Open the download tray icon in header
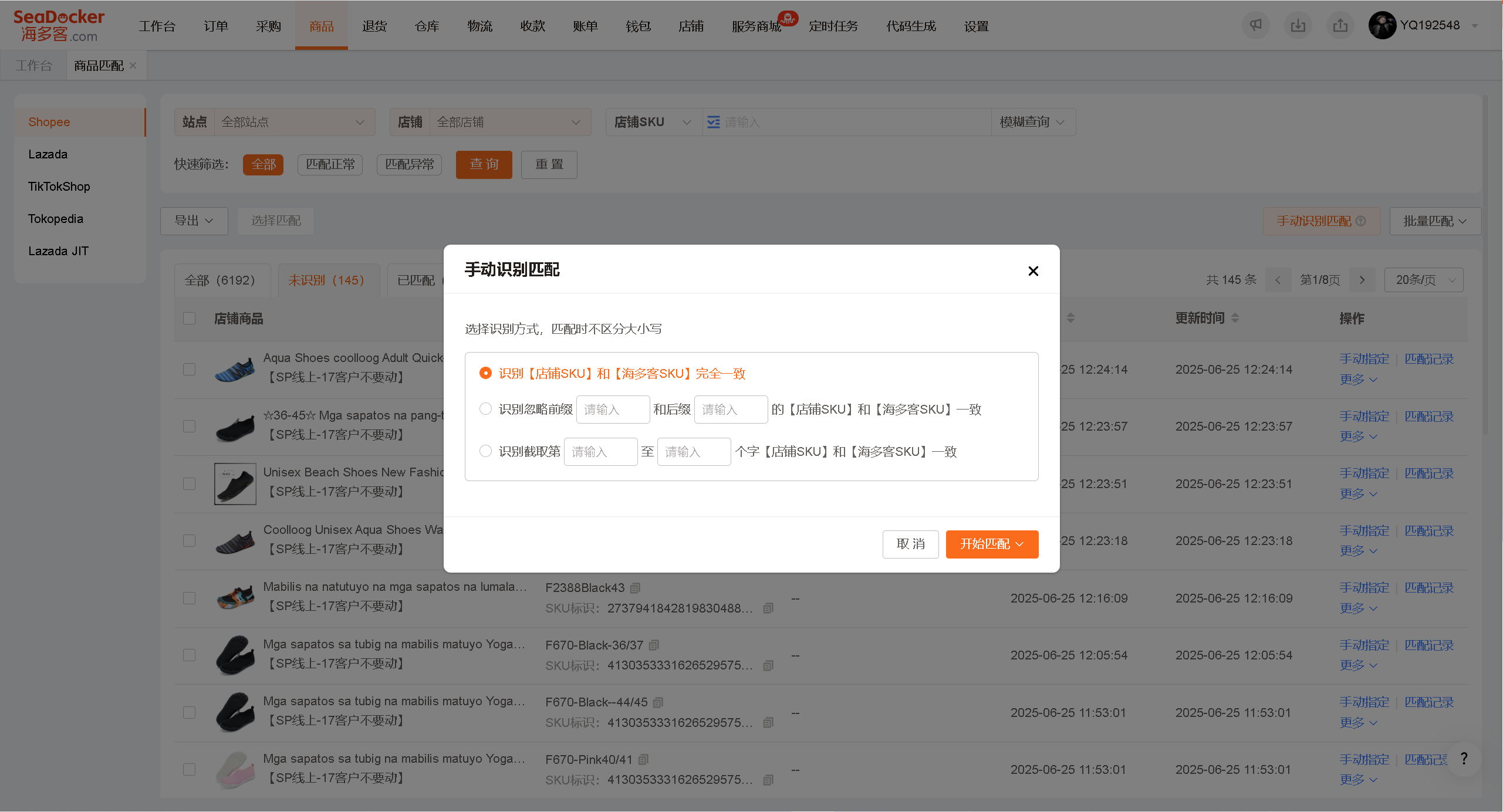The height and width of the screenshot is (812, 1503). tap(1298, 26)
